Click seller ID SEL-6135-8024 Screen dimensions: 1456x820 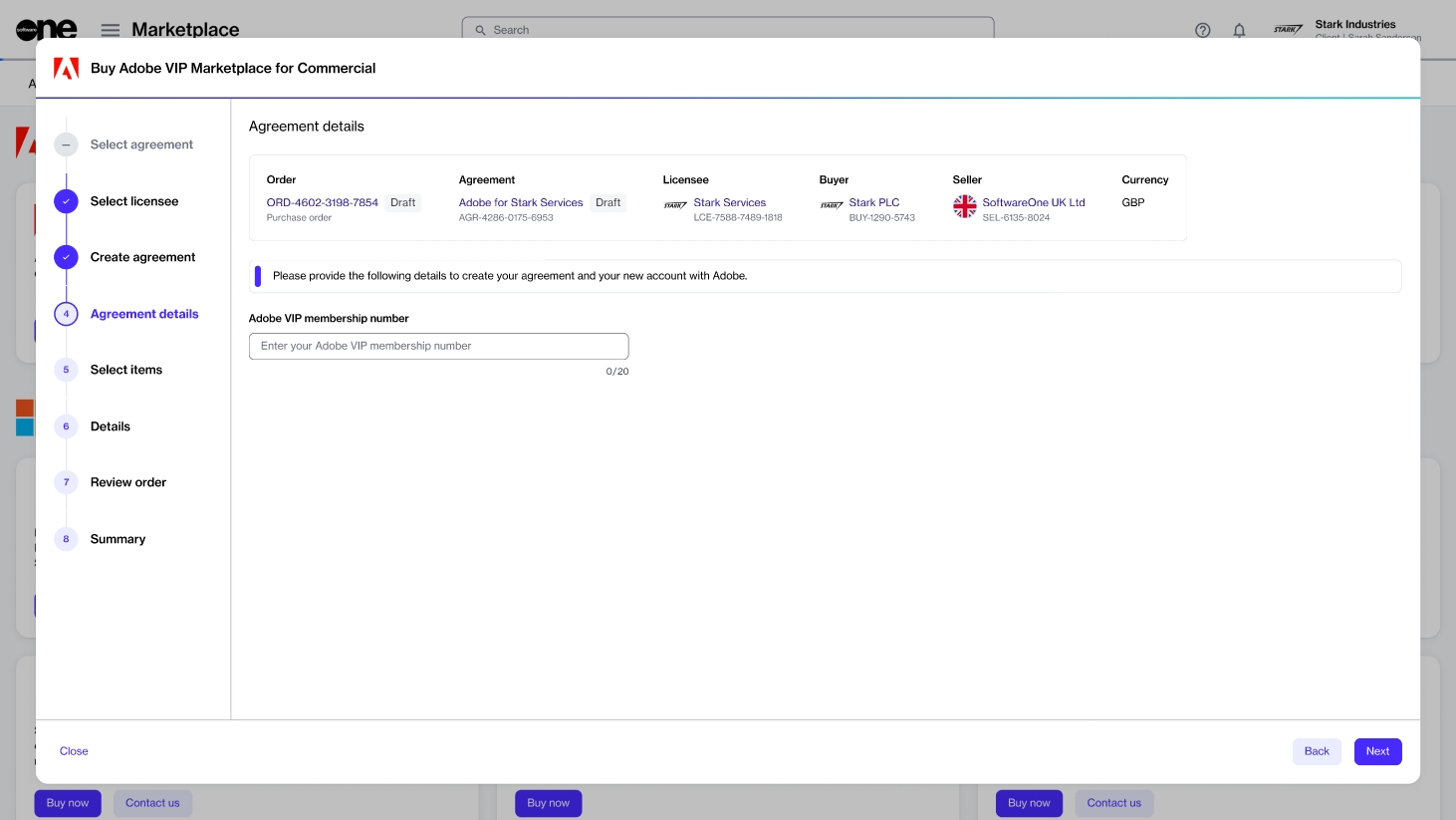pyautogui.click(x=1016, y=217)
